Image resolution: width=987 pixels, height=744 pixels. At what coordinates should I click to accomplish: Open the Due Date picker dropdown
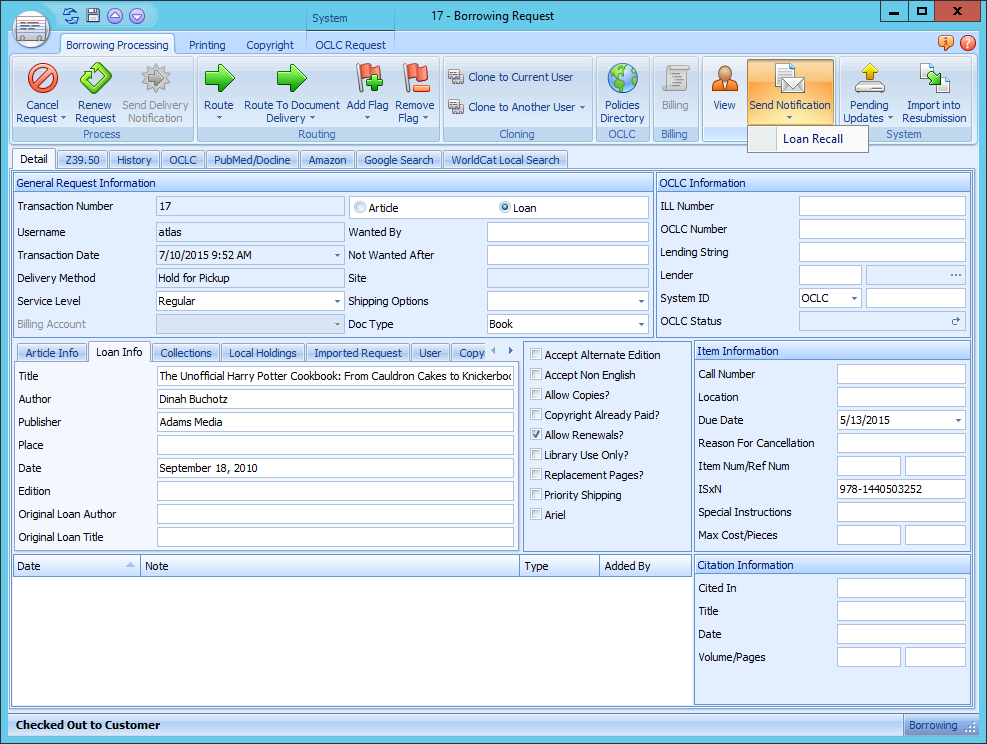(x=958, y=420)
